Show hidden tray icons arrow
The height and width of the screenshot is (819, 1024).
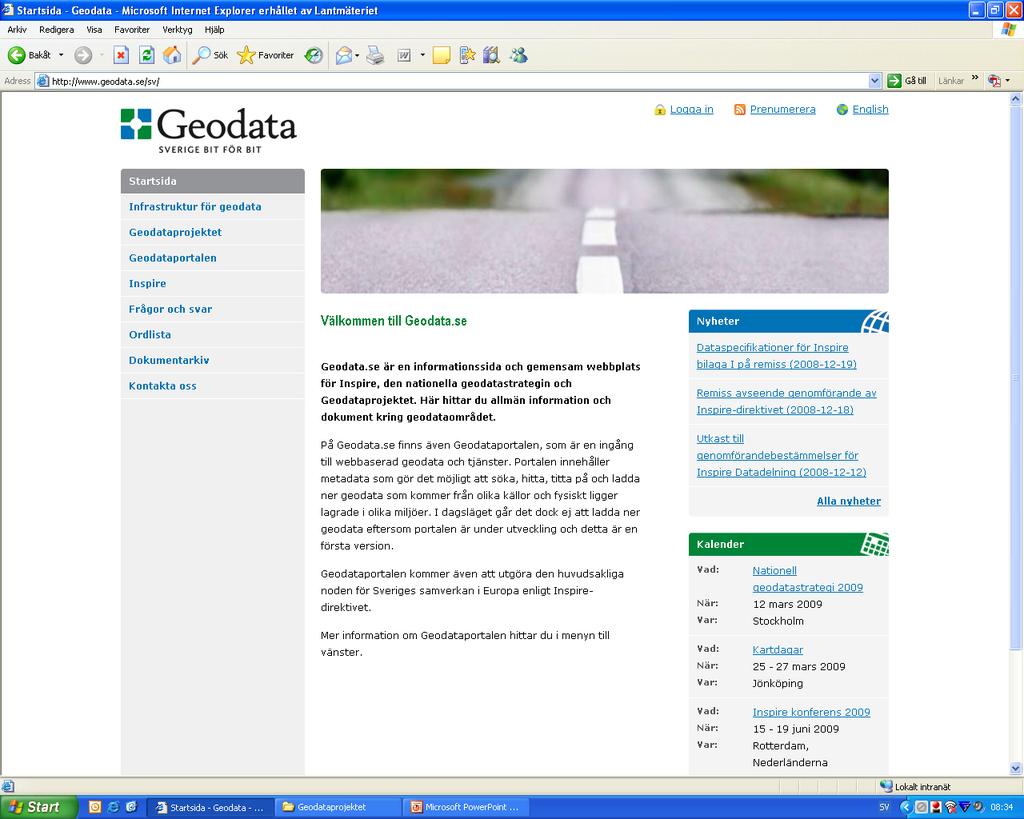point(905,807)
